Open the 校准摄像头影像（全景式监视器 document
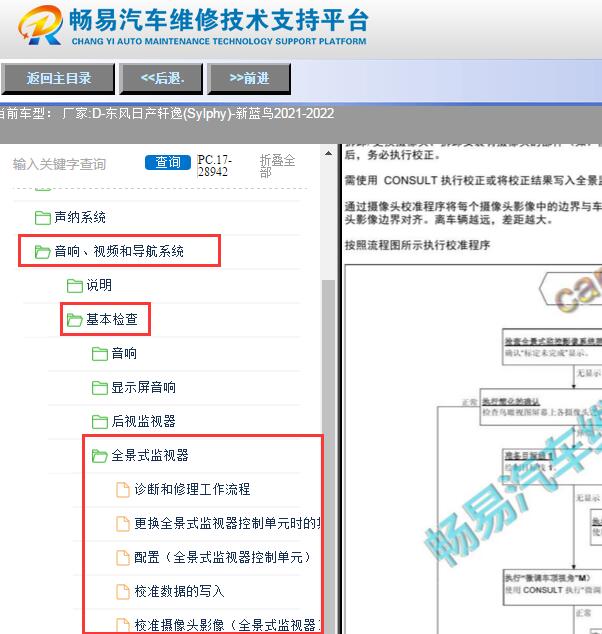 tap(227, 625)
